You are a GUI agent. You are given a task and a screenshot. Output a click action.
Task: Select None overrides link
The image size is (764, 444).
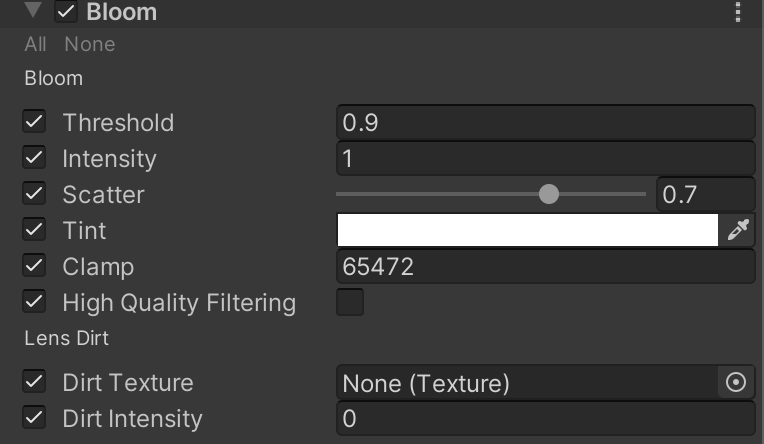coord(90,44)
